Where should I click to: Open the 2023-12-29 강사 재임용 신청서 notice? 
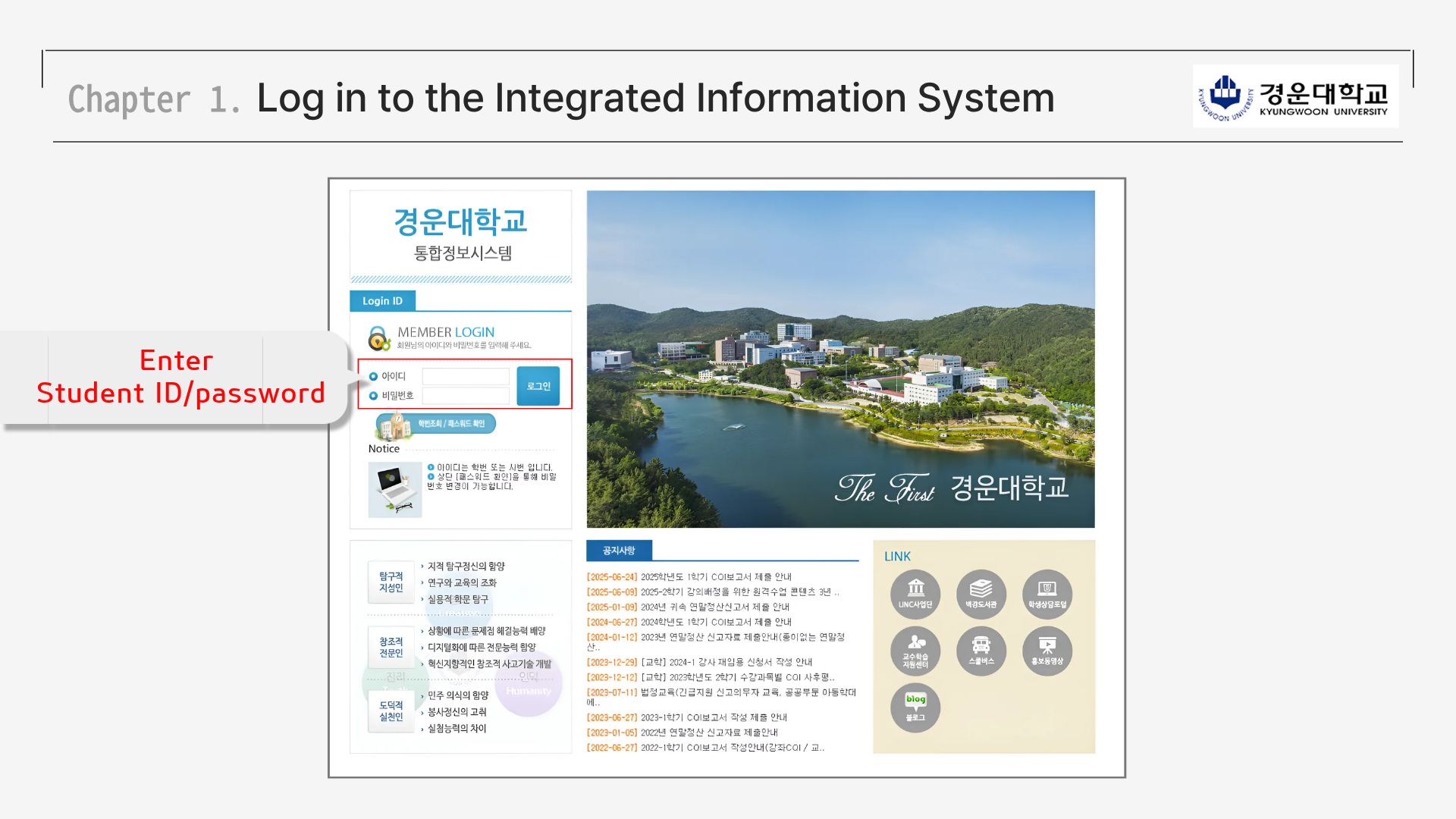coord(726,662)
